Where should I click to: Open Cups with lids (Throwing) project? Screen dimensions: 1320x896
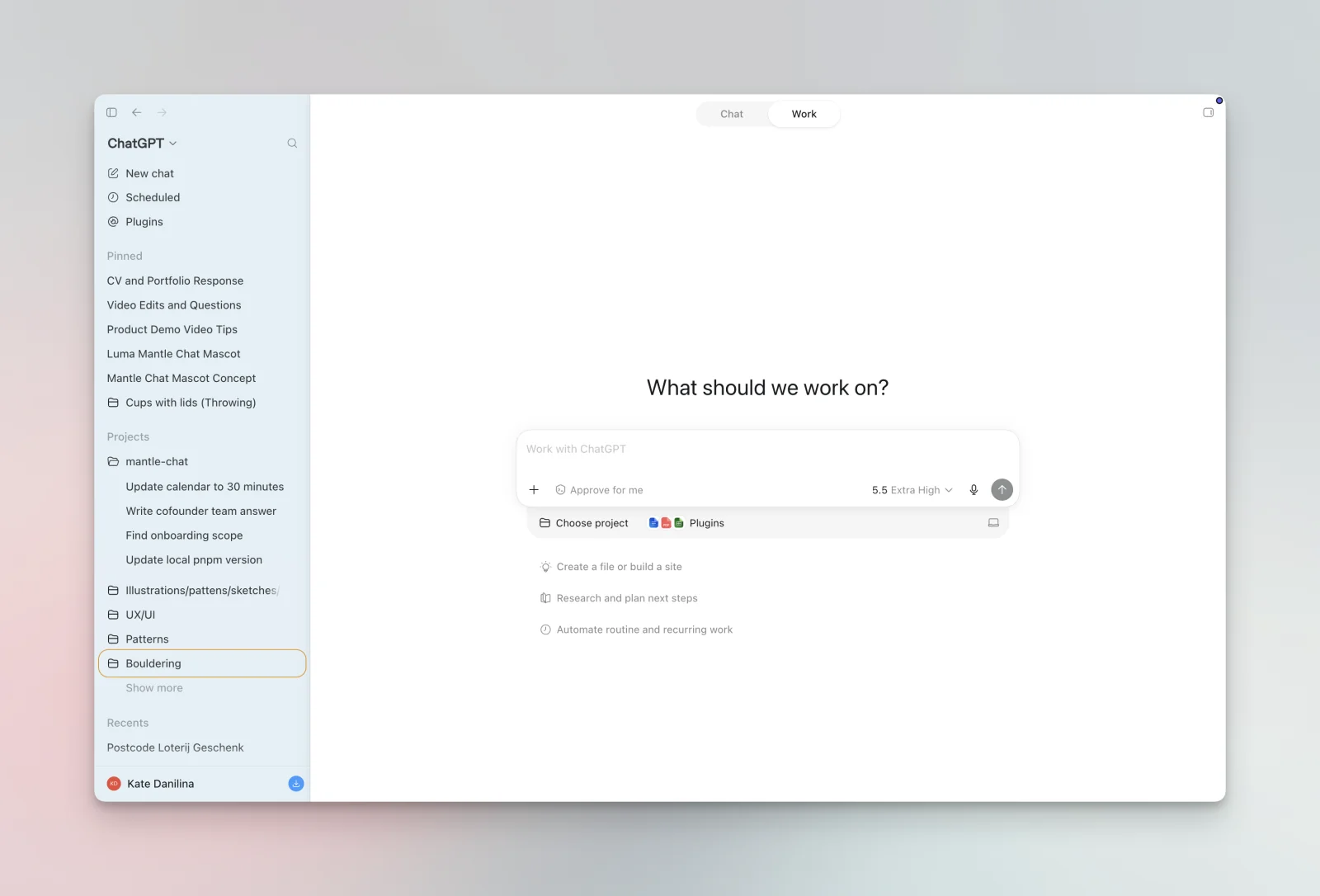tap(202, 403)
